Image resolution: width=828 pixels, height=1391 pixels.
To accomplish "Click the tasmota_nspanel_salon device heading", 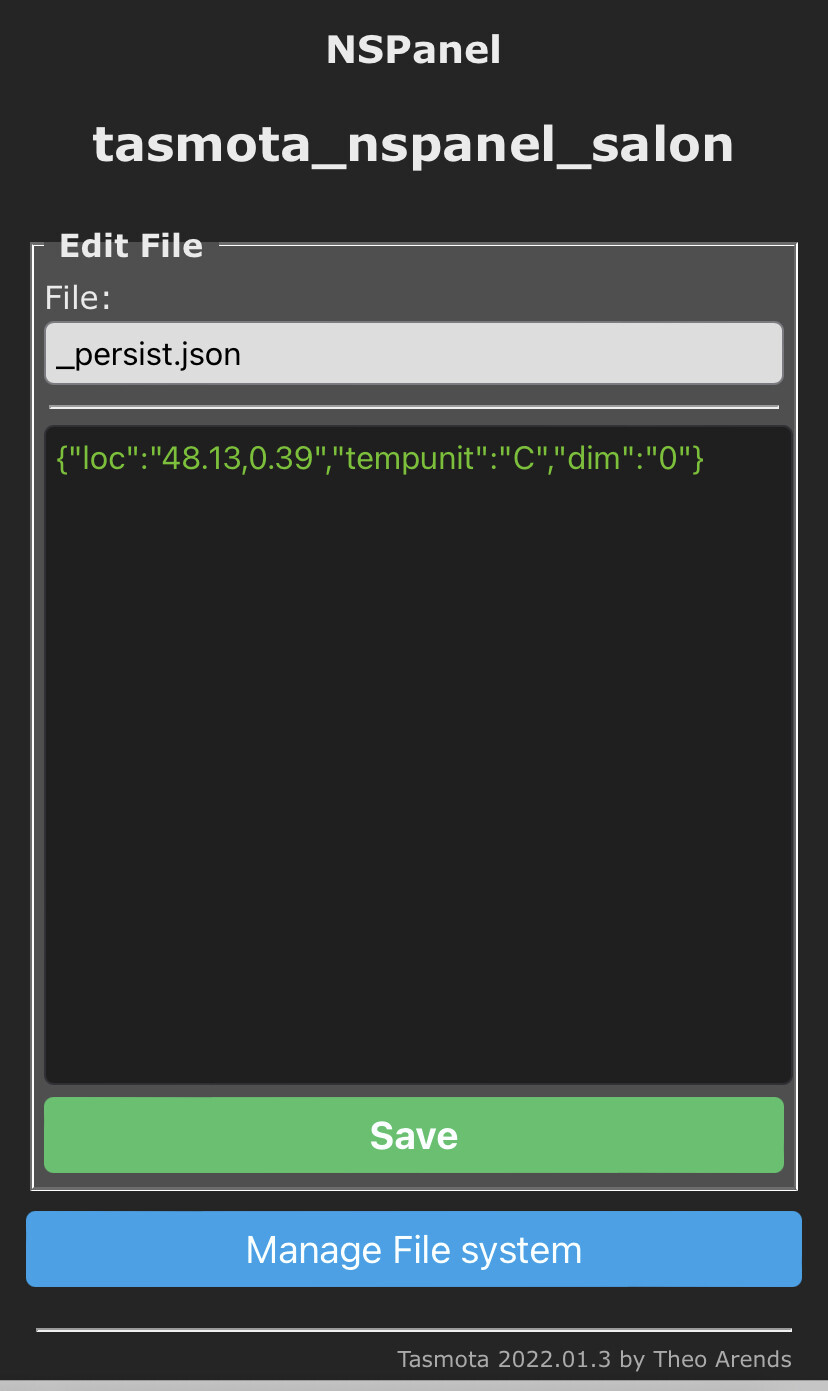I will (x=413, y=145).
